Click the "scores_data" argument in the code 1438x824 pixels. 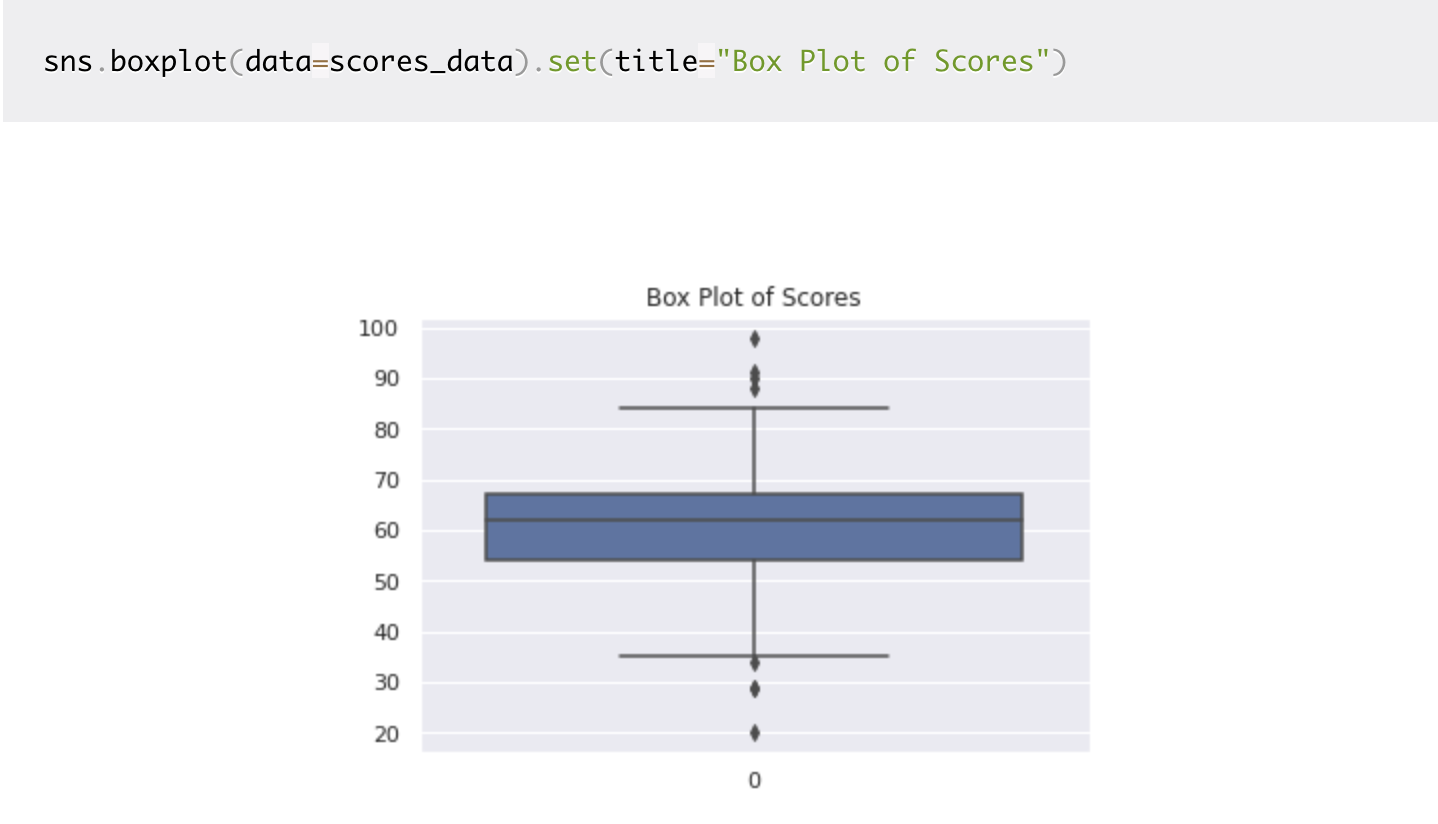[420, 61]
